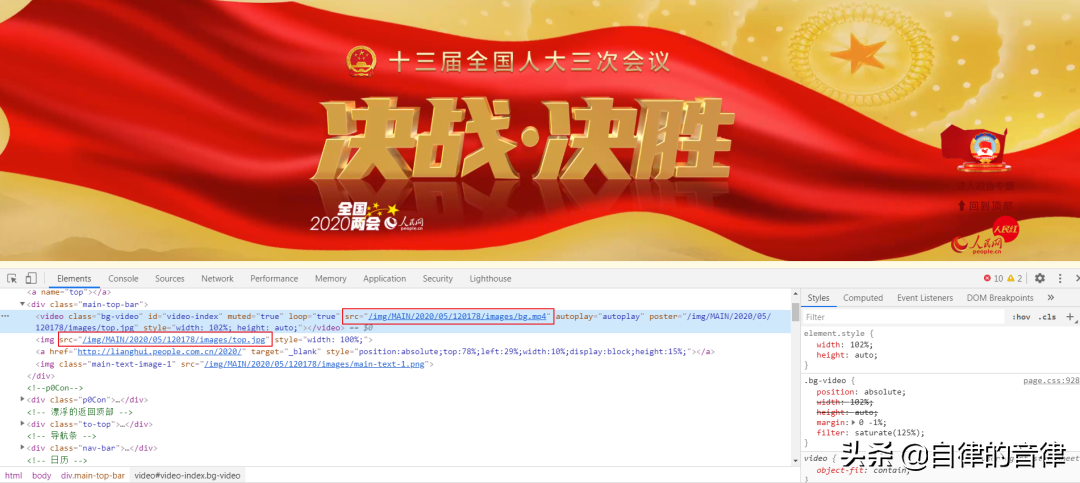Activate the inspect element picker icon
The width and height of the screenshot is (1080, 483).
(12, 278)
